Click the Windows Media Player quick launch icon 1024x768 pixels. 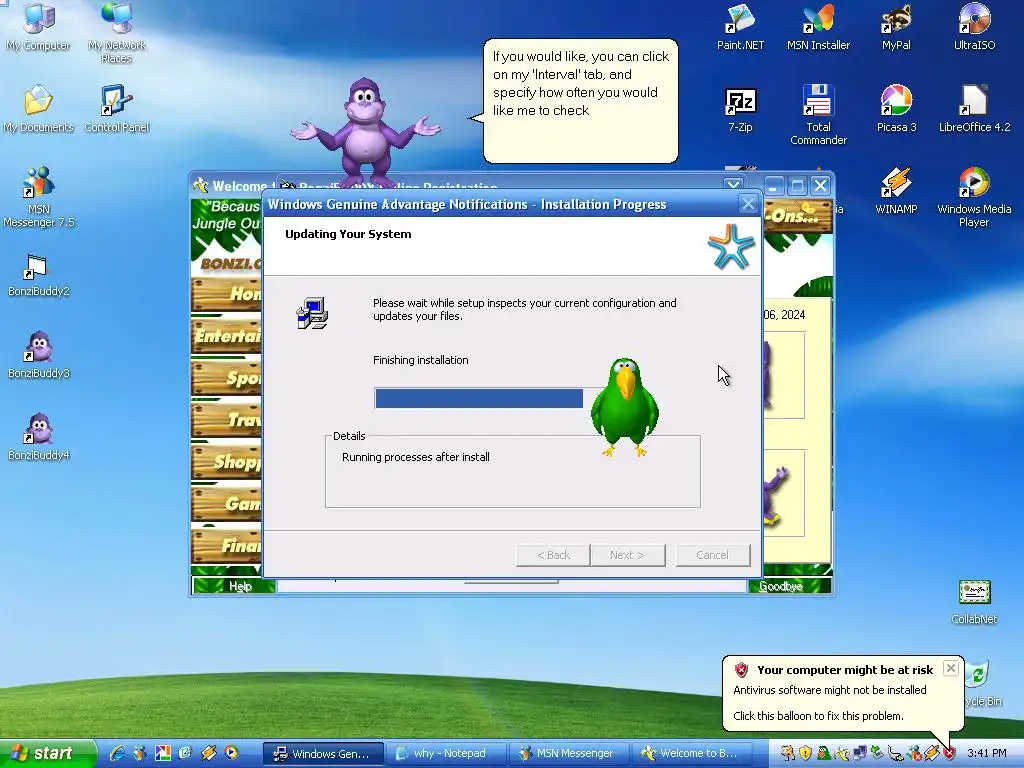tap(231, 753)
